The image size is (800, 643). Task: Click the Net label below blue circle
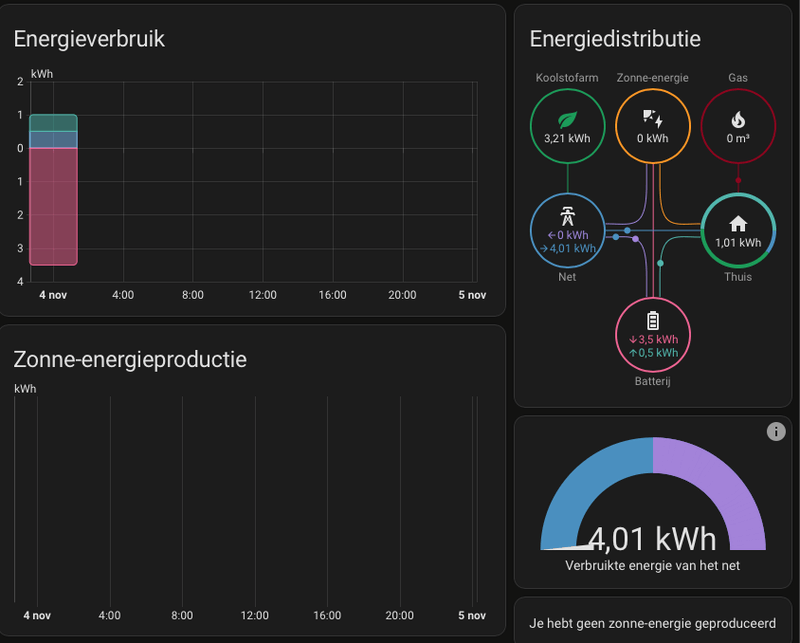567,277
